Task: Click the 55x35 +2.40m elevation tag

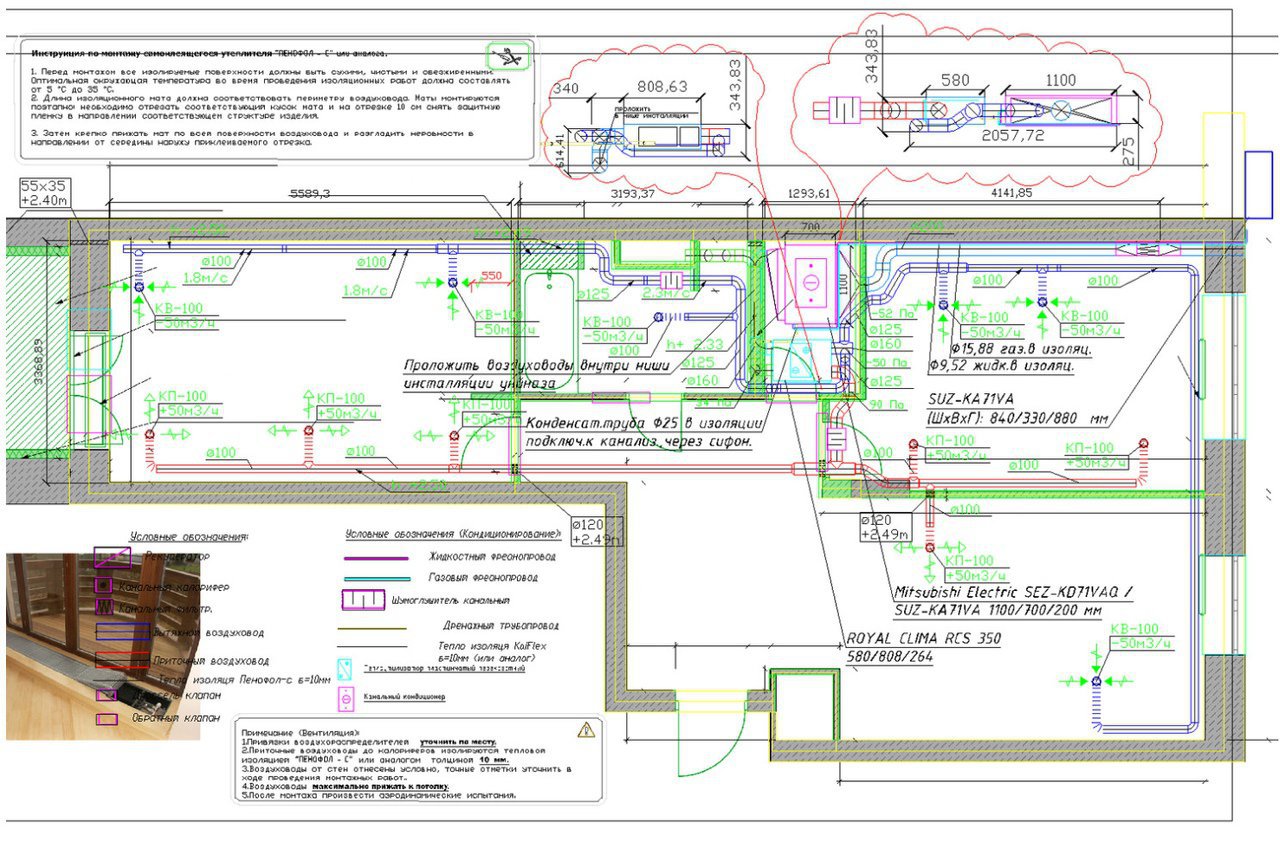Action: point(43,193)
